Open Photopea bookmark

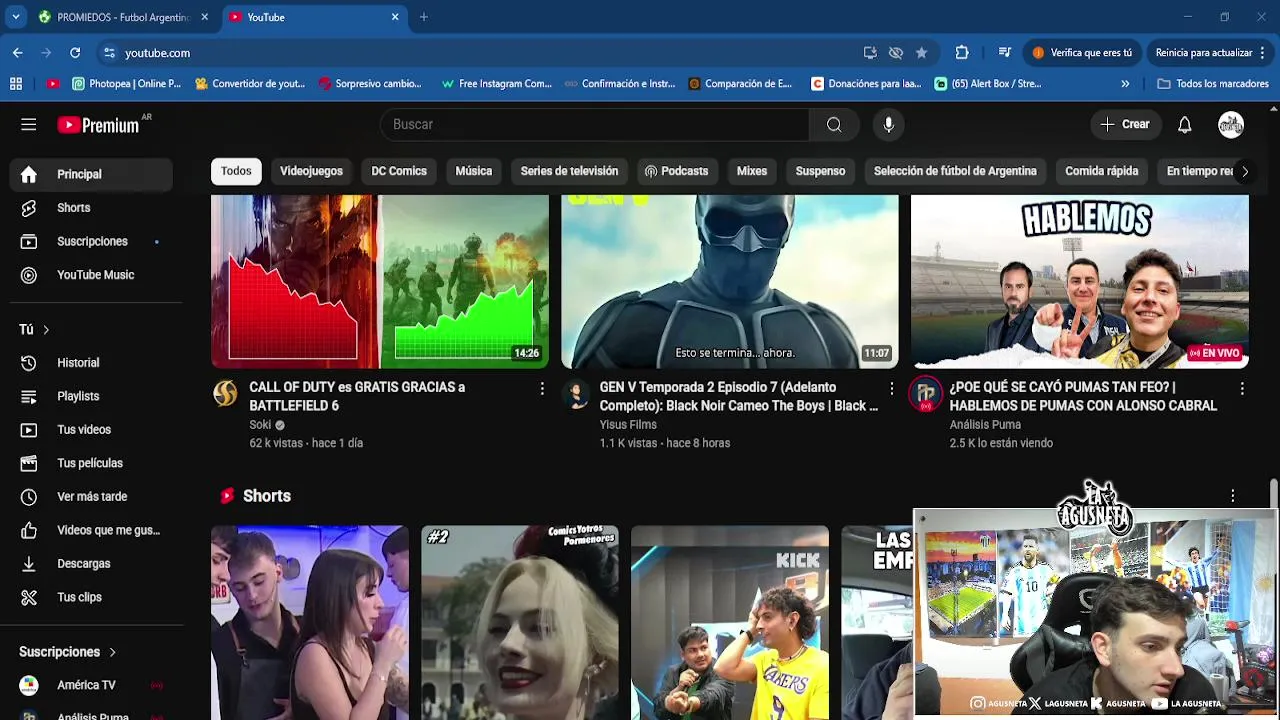(x=126, y=84)
